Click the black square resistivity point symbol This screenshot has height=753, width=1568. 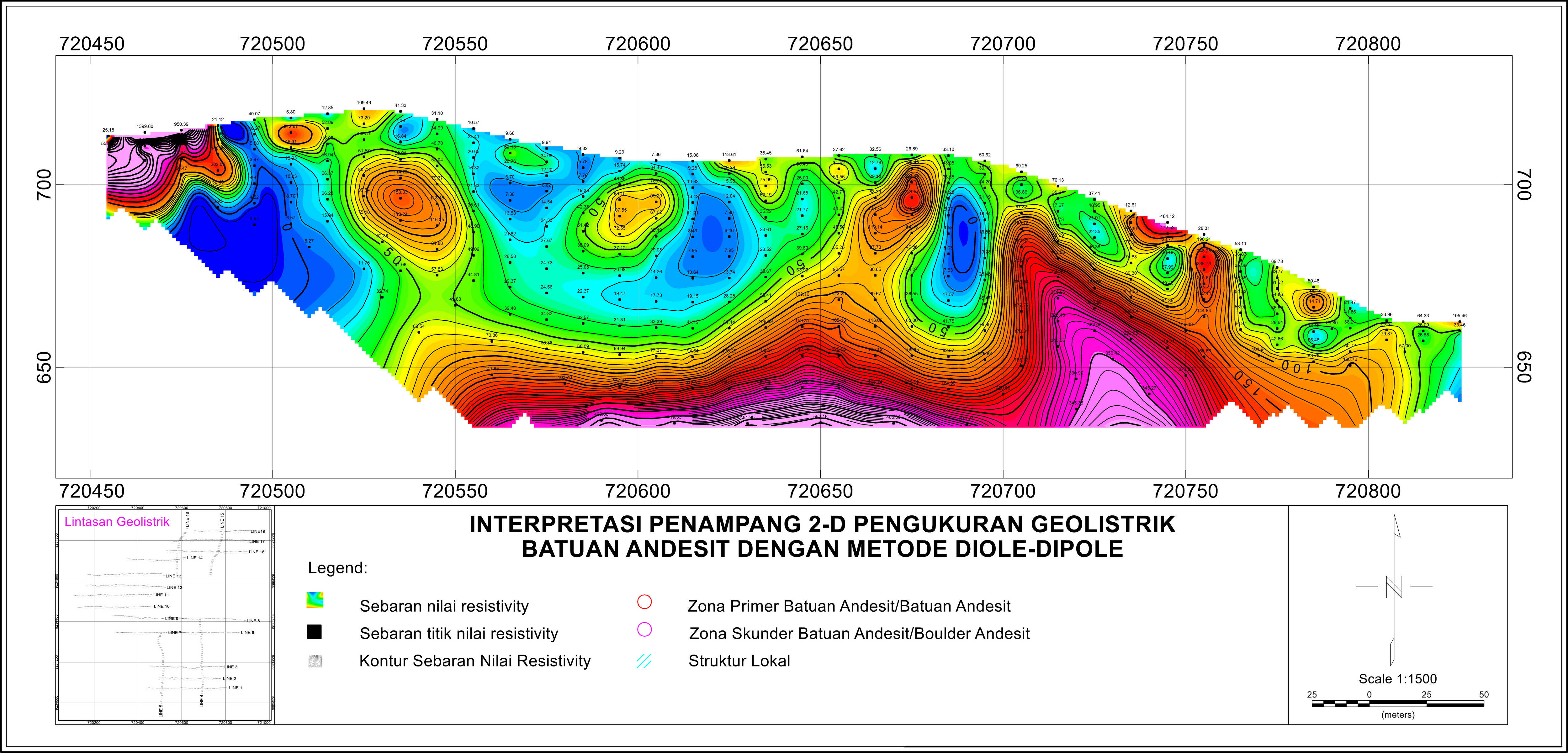coord(314,632)
